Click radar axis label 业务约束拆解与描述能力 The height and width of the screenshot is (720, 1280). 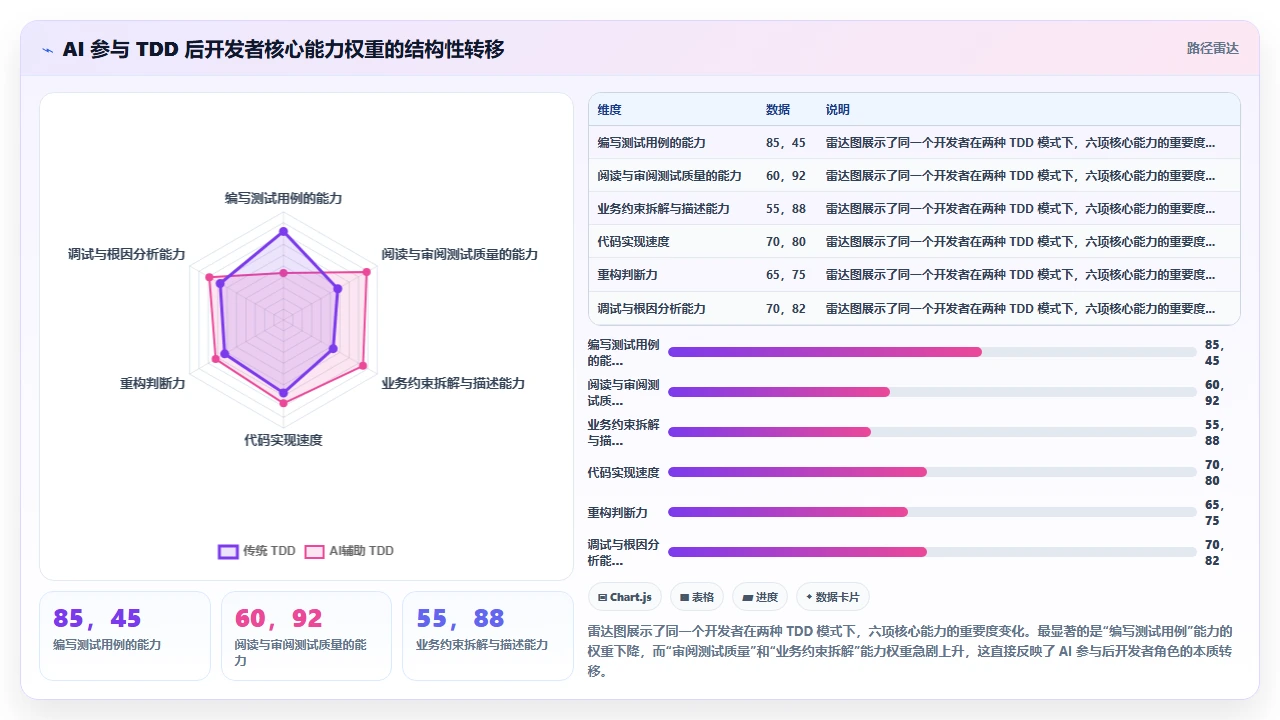pyautogui.click(x=452, y=384)
